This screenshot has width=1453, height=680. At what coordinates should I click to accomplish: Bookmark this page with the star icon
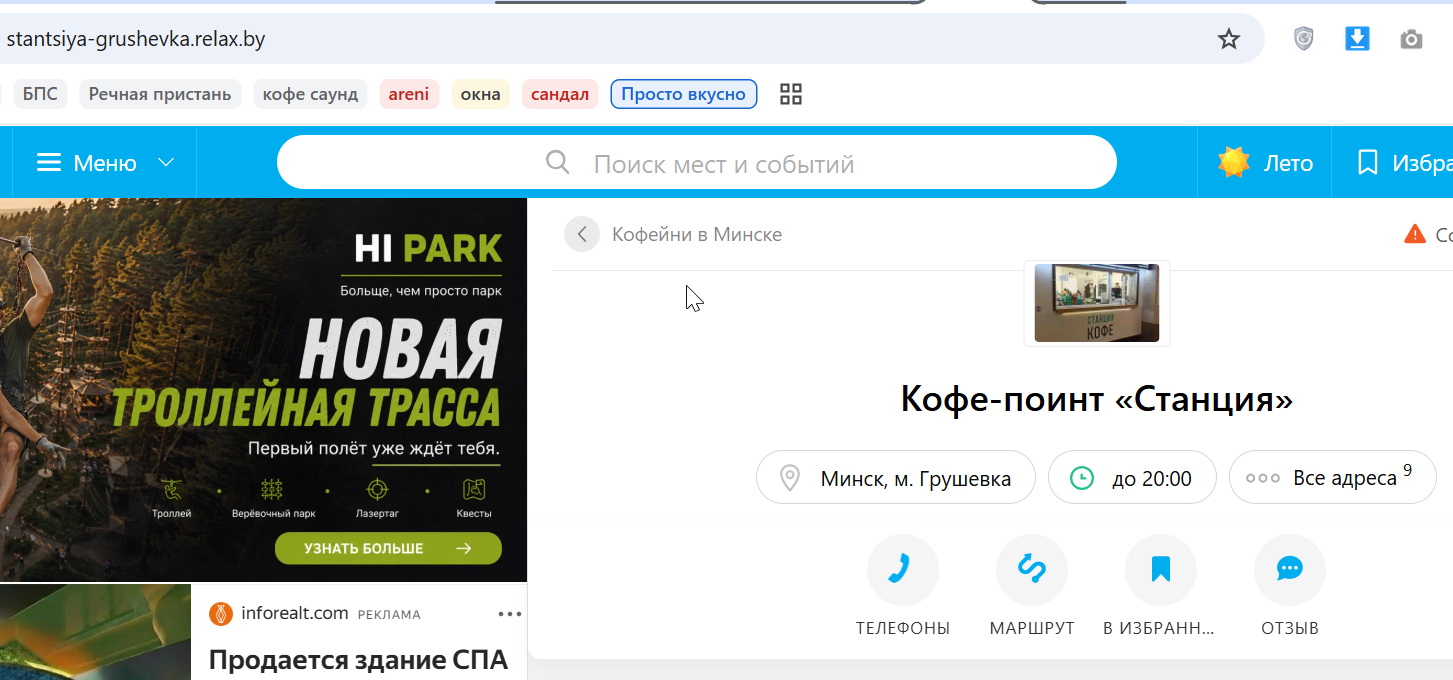coord(1228,39)
